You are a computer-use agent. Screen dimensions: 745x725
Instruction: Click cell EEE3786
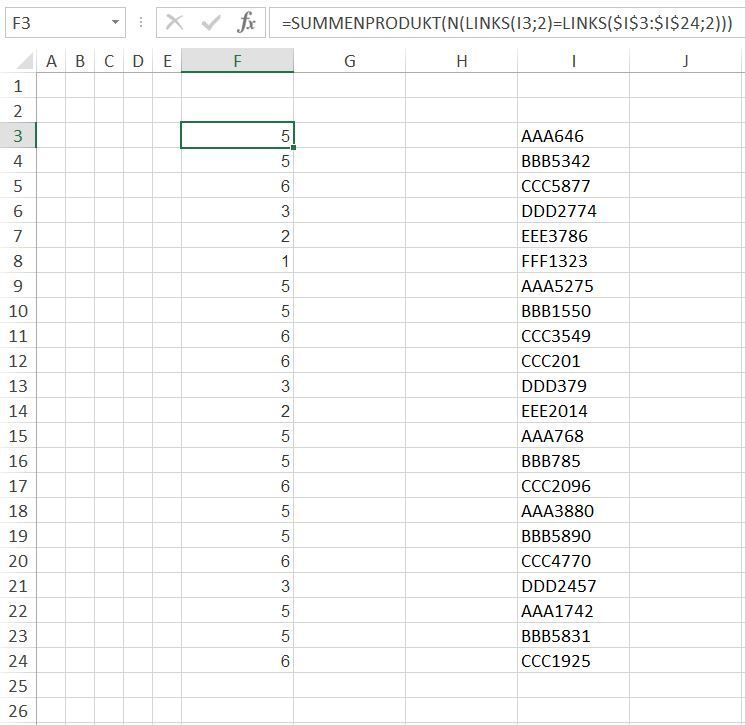click(x=573, y=236)
